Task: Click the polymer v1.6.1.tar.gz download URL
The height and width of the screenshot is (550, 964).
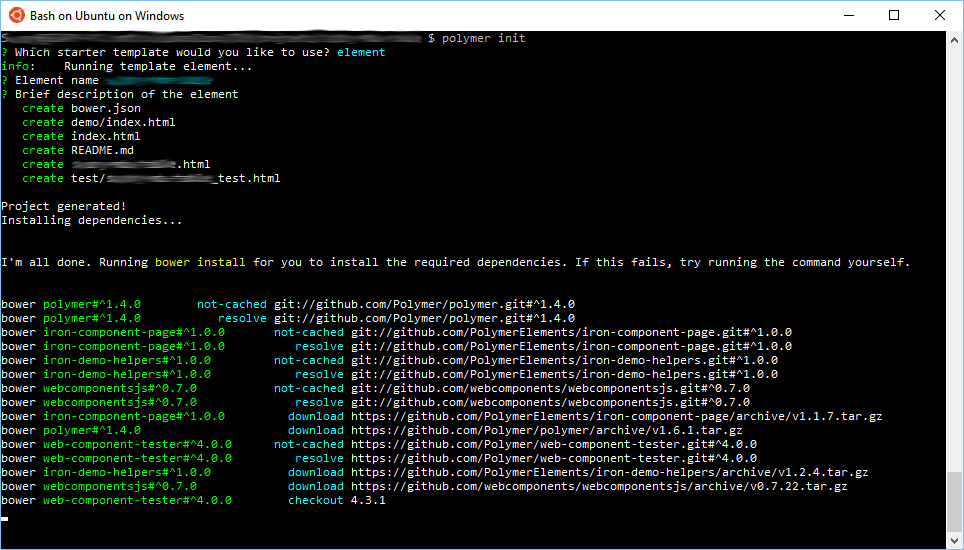Action: 546,430
